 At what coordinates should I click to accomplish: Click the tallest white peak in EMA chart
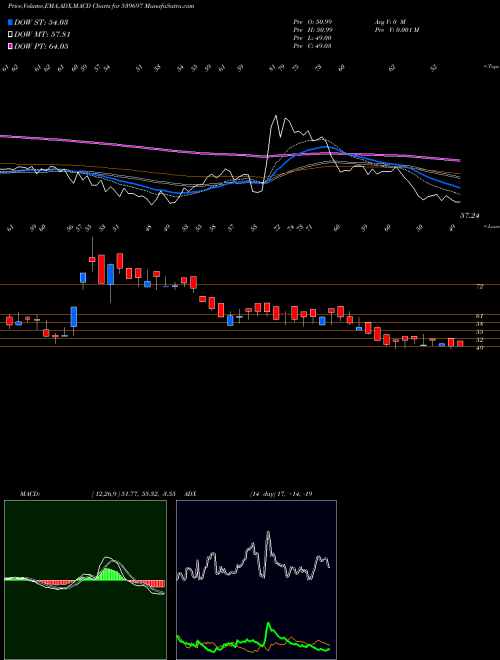coord(275,116)
